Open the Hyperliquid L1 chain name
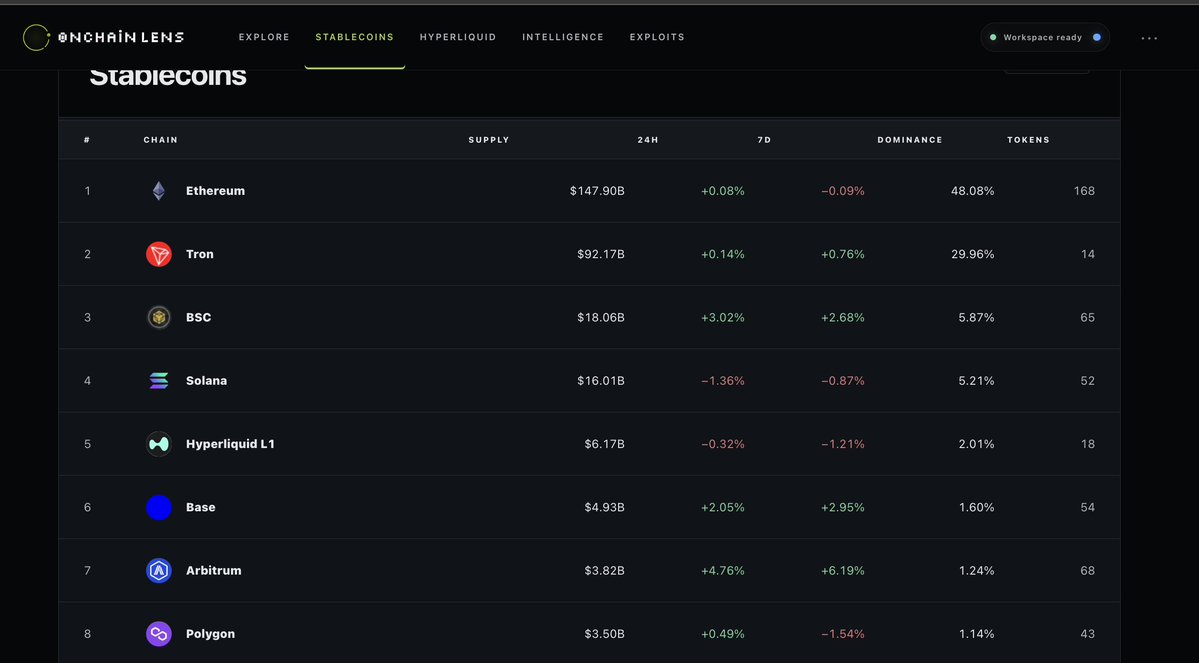Screen dimensions: 1199x663 (230, 444)
